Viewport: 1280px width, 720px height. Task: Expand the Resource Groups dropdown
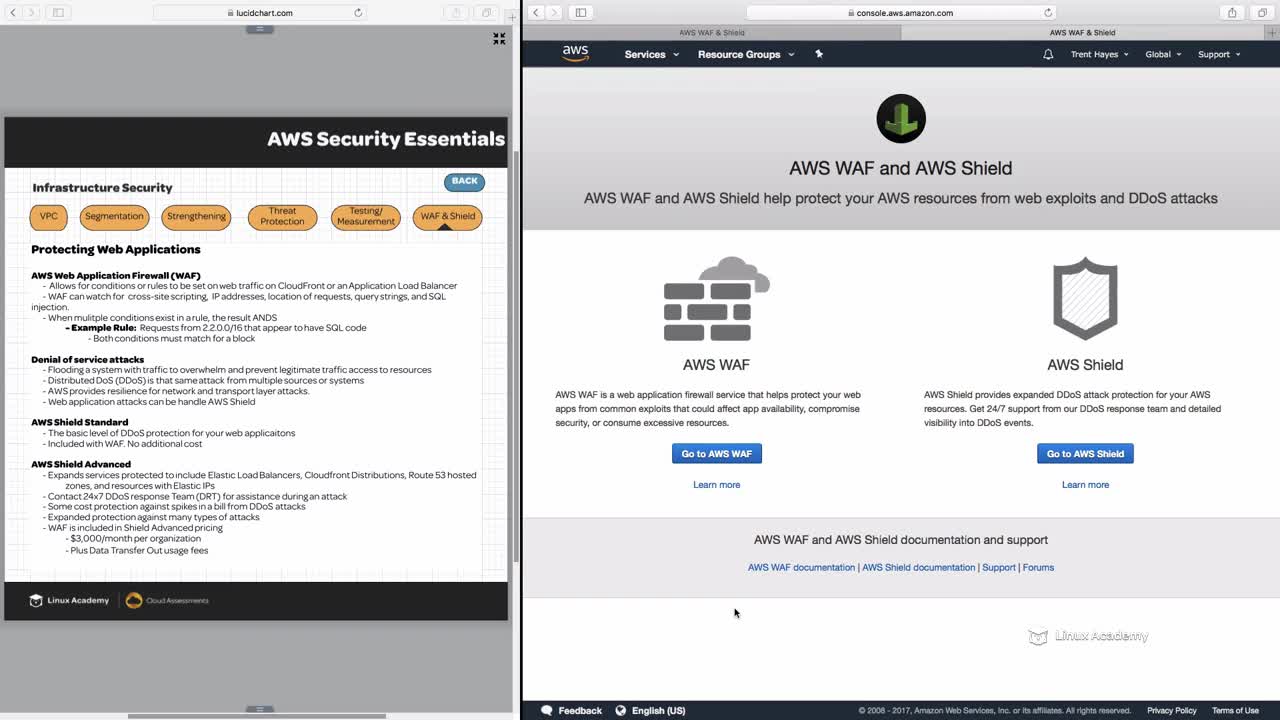pyautogui.click(x=746, y=54)
